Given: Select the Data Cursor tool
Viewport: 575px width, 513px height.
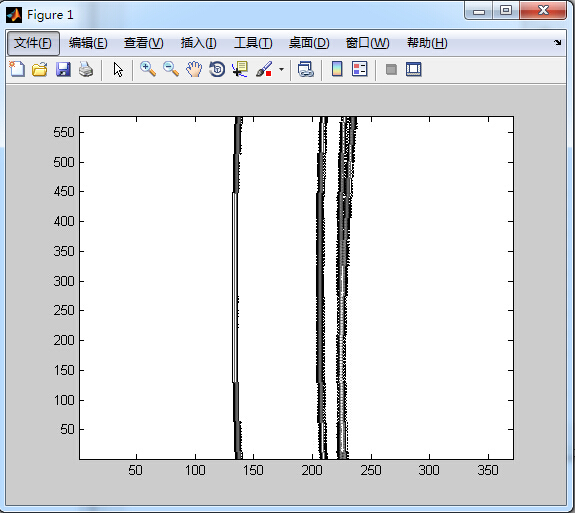Looking at the screenshot, I should tap(240, 69).
